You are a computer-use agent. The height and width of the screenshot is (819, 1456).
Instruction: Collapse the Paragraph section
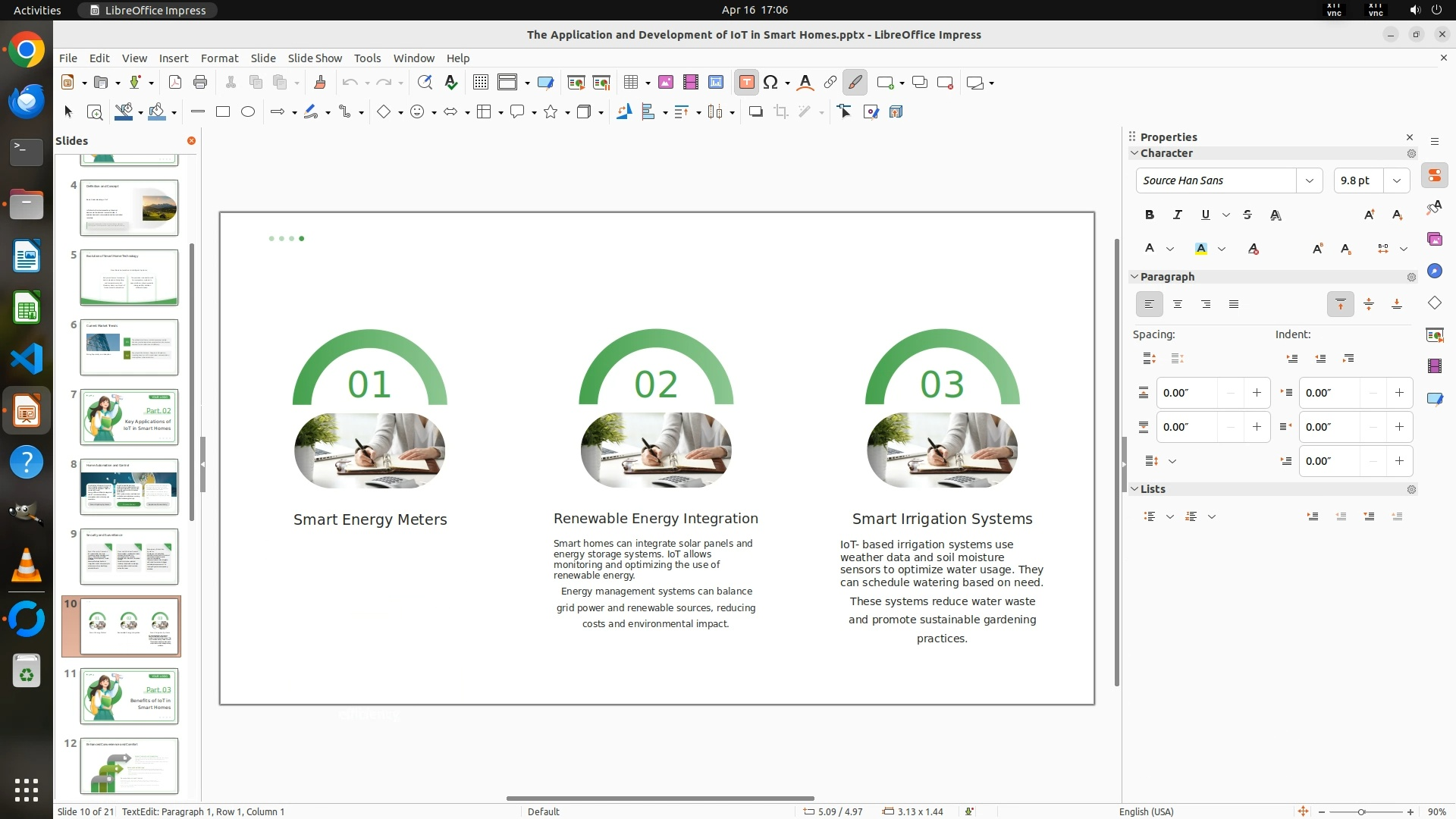click(1134, 277)
